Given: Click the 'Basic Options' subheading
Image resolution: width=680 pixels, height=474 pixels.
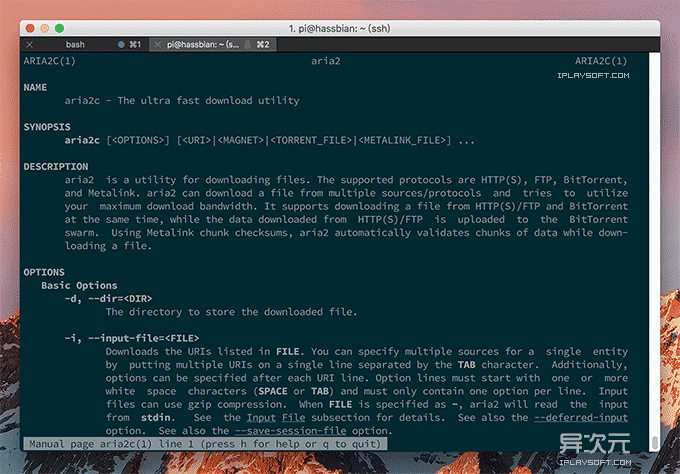Looking at the screenshot, I should [x=79, y=285].
